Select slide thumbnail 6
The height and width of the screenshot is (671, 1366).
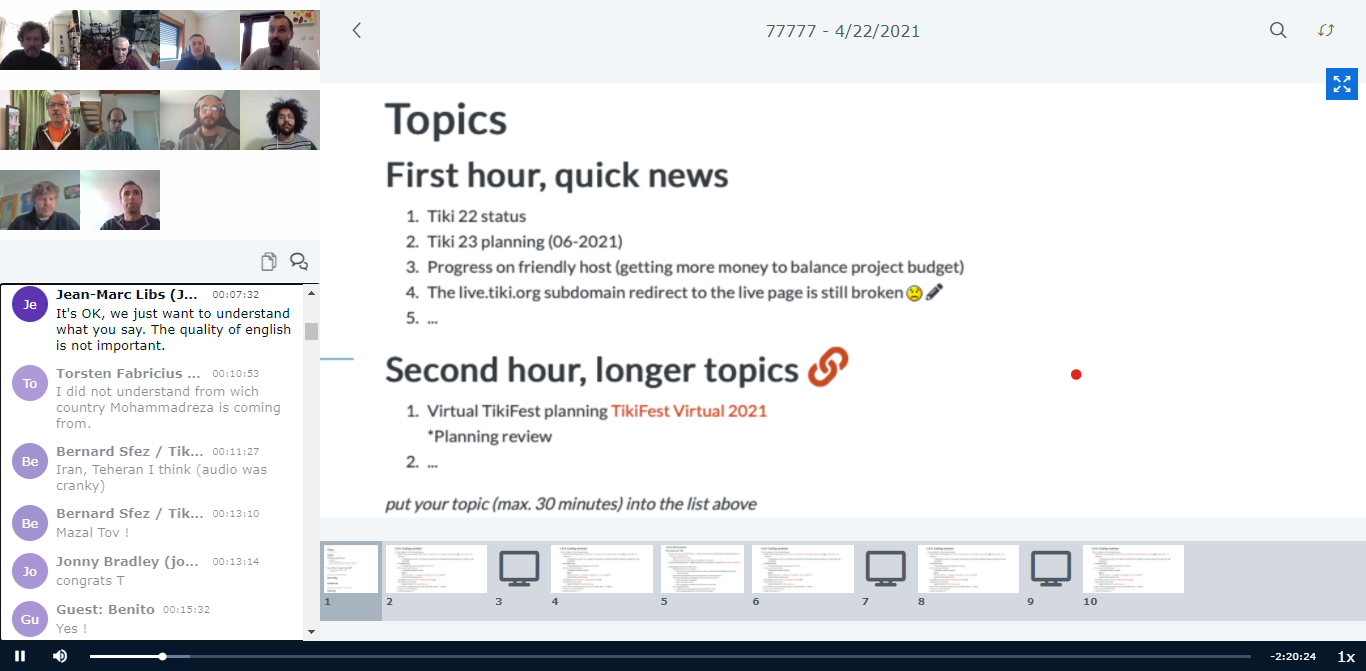point(802,569)
